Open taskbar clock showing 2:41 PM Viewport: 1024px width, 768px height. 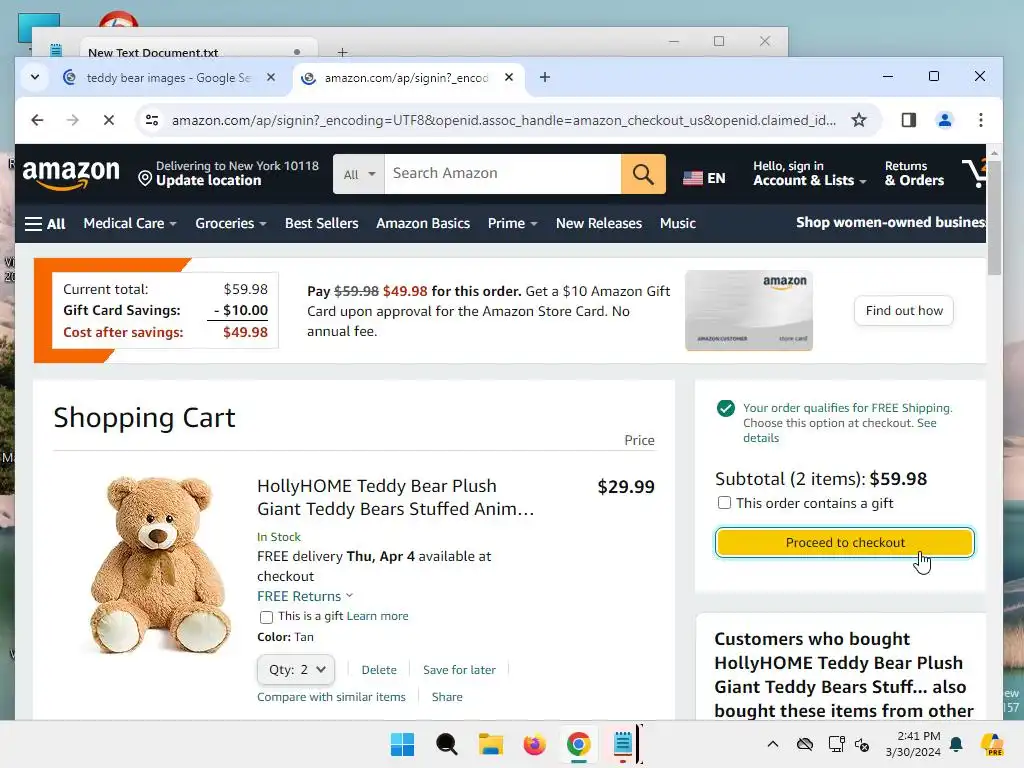point(913,744)
